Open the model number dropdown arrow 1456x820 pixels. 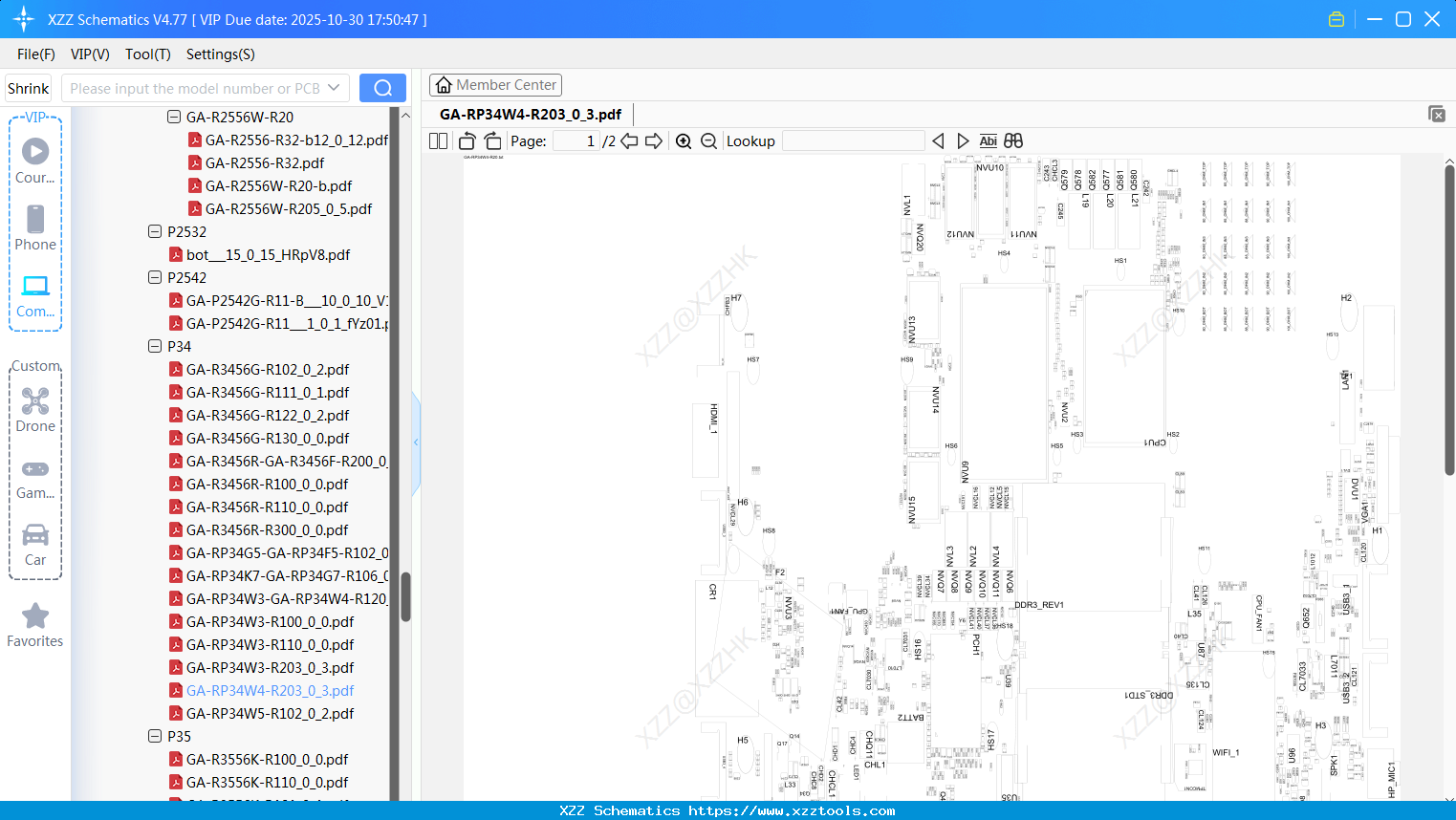[x=334, y=88]
